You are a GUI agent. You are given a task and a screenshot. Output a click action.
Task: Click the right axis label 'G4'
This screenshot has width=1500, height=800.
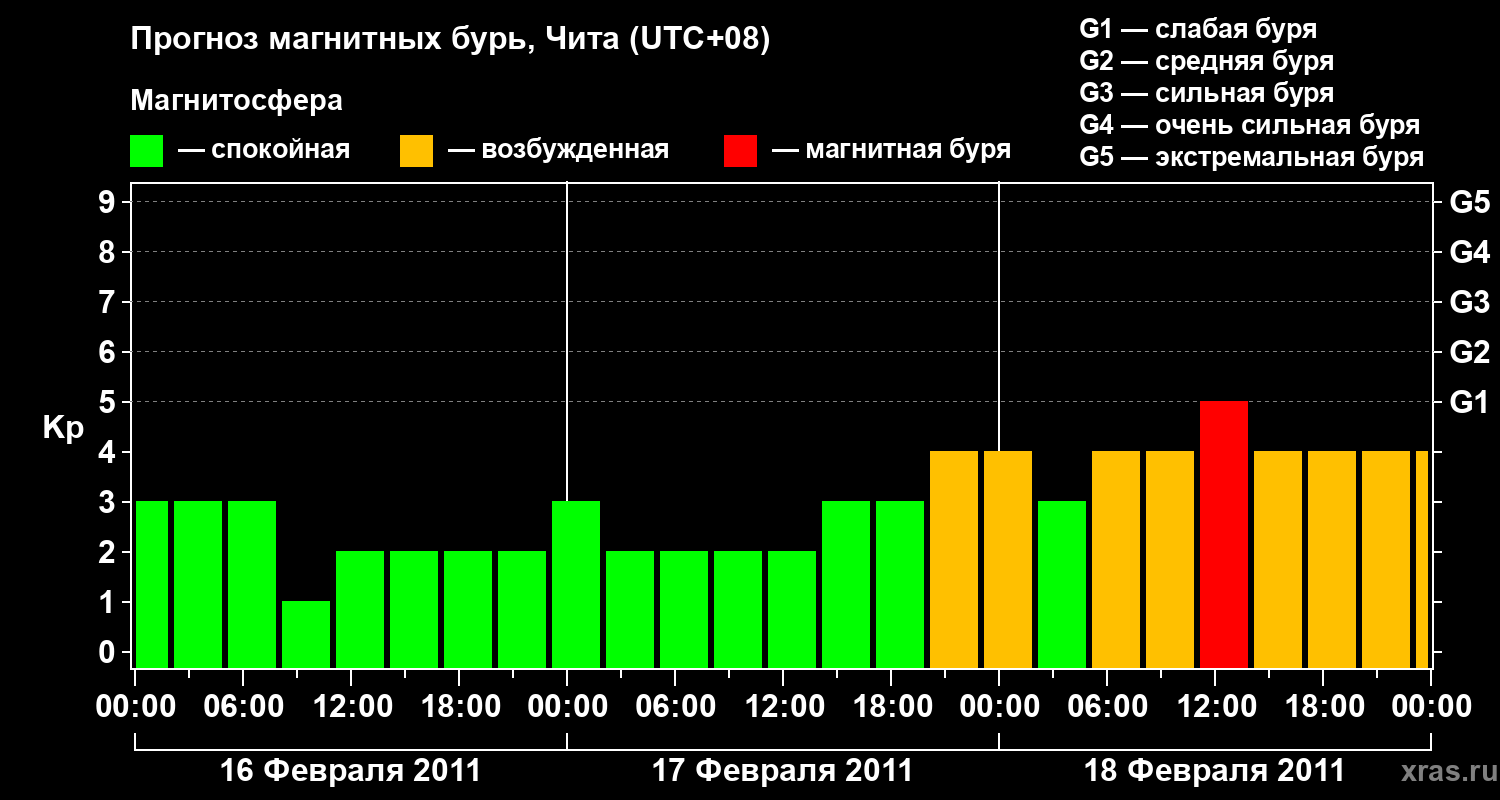(1470, 252)
